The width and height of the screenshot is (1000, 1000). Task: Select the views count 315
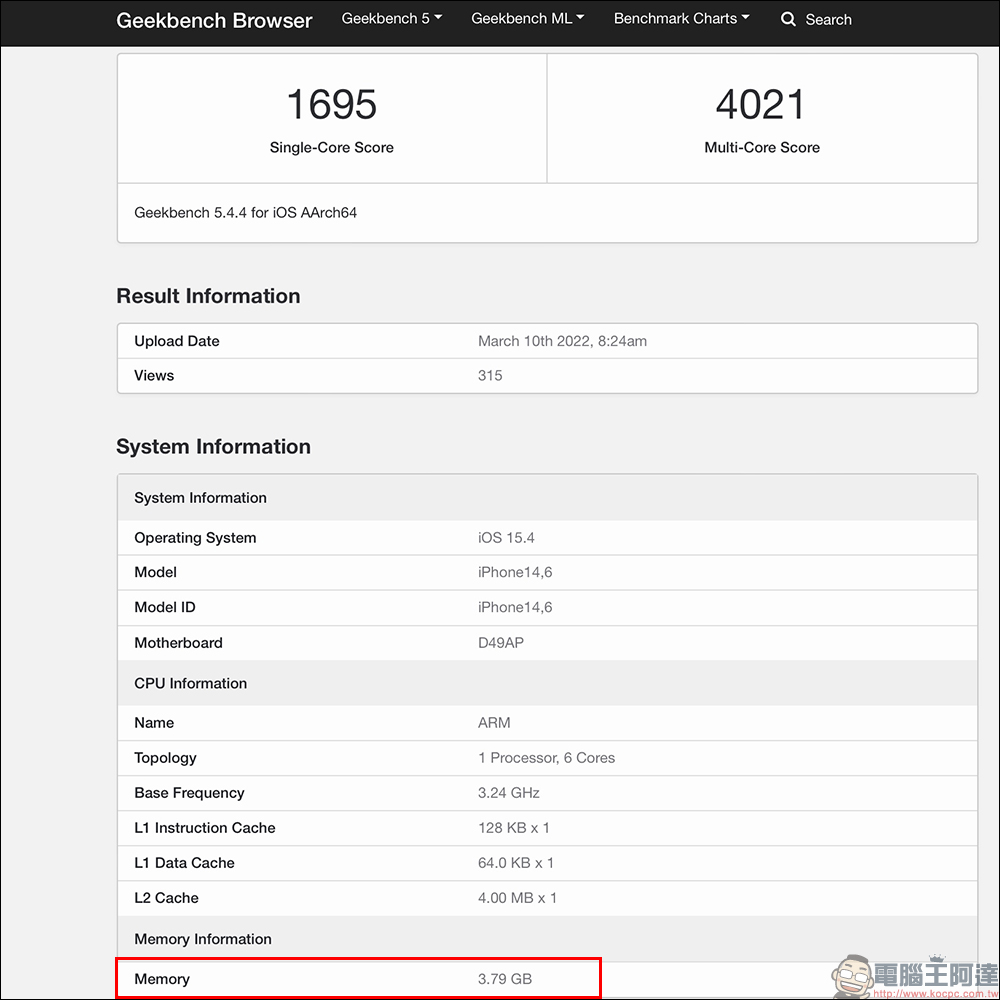click(x=490, y=376)
